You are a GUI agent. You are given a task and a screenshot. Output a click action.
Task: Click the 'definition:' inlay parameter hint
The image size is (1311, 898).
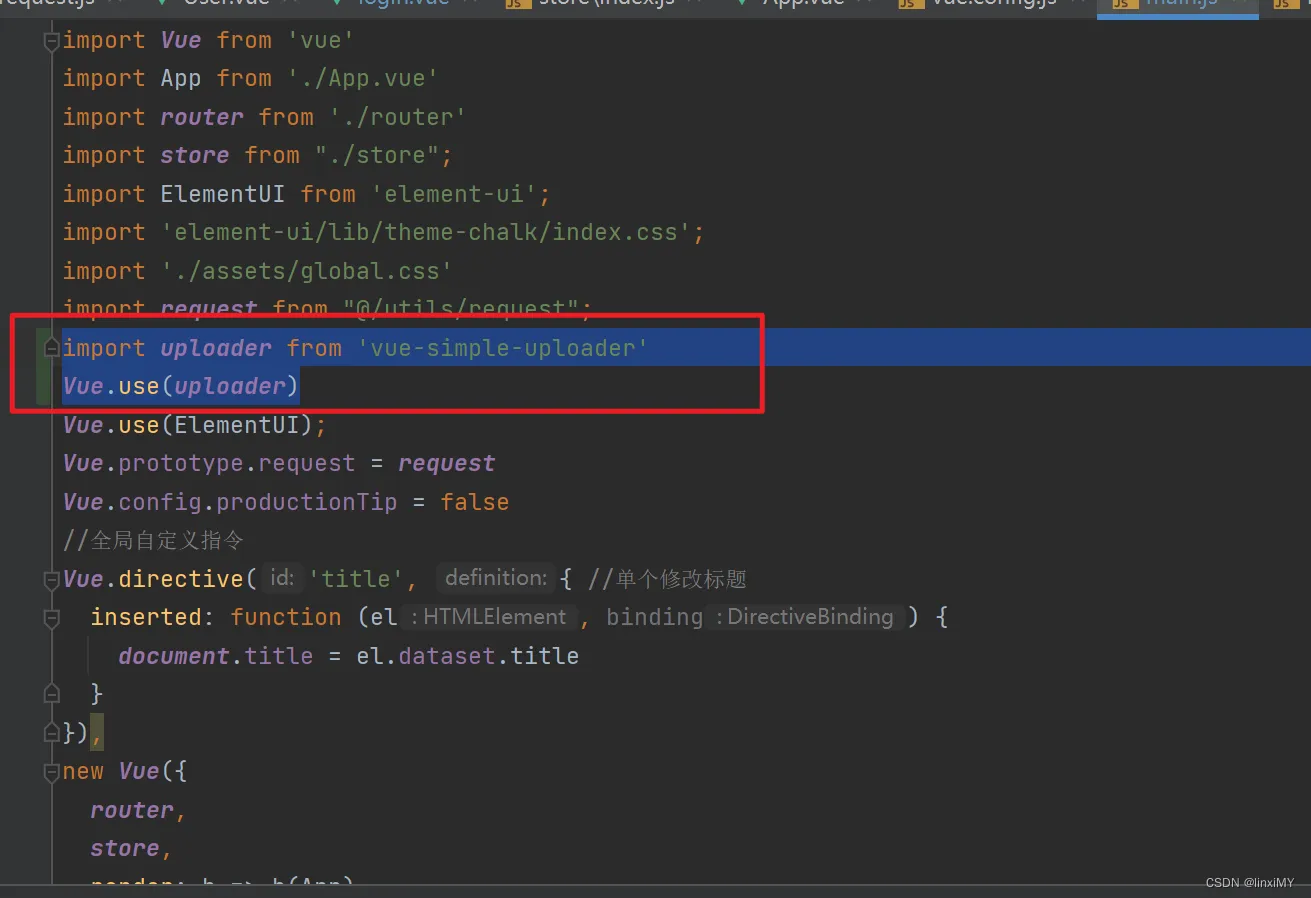pos(496,578)
